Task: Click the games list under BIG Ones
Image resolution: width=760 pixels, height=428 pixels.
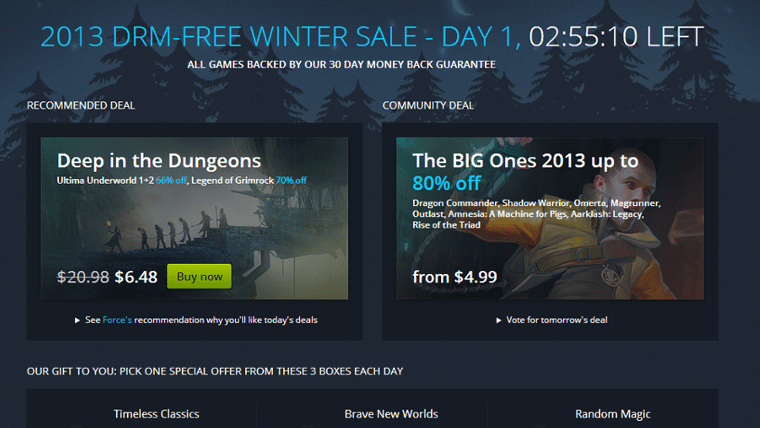Action: [537, 214]
